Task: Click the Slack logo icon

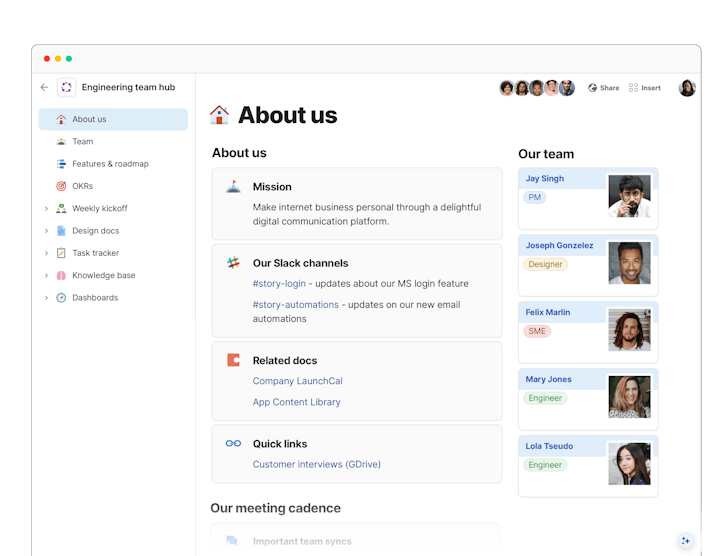Action: tap(233, 263)
